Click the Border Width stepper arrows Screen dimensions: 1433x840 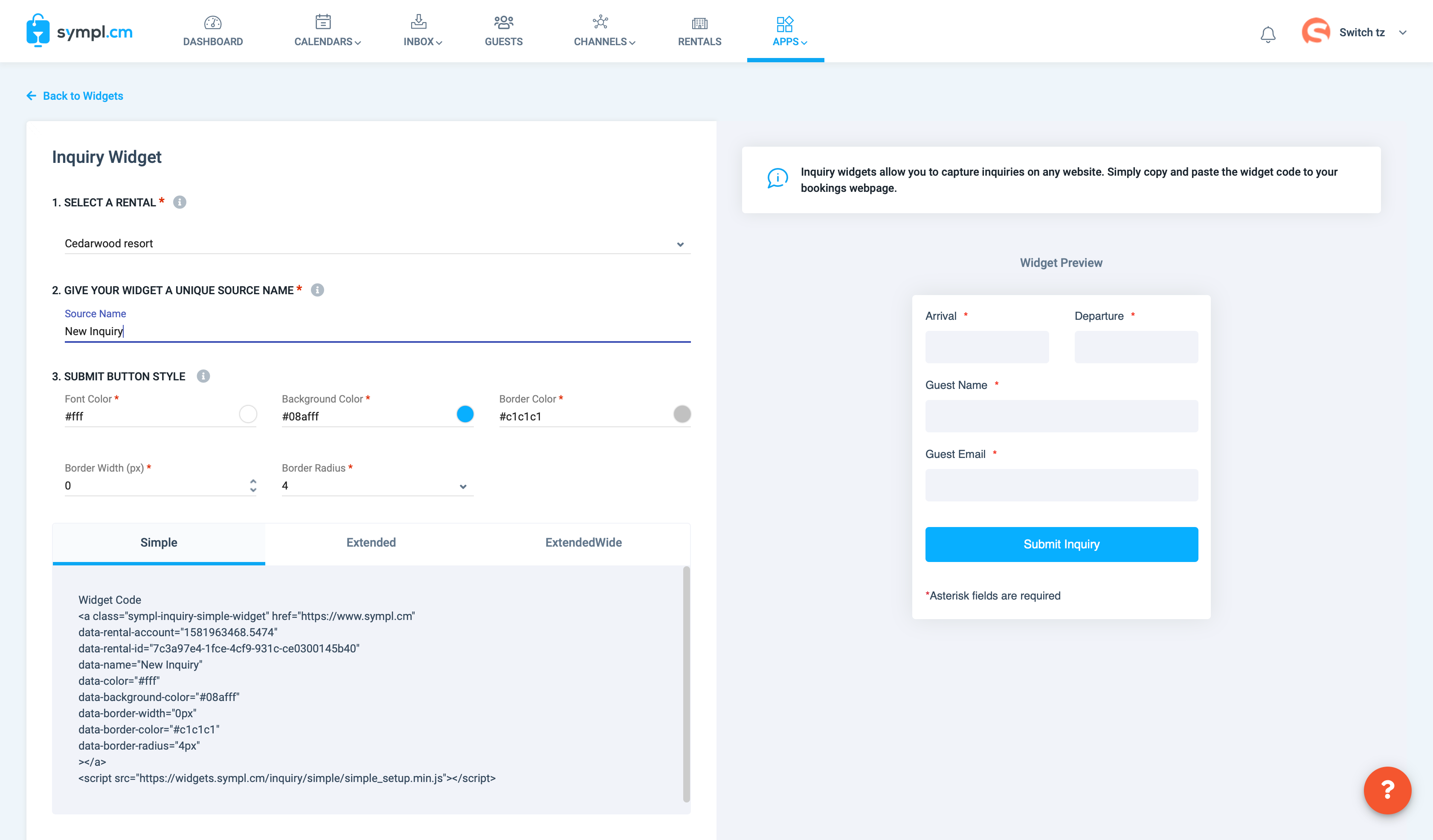[252, 485]
